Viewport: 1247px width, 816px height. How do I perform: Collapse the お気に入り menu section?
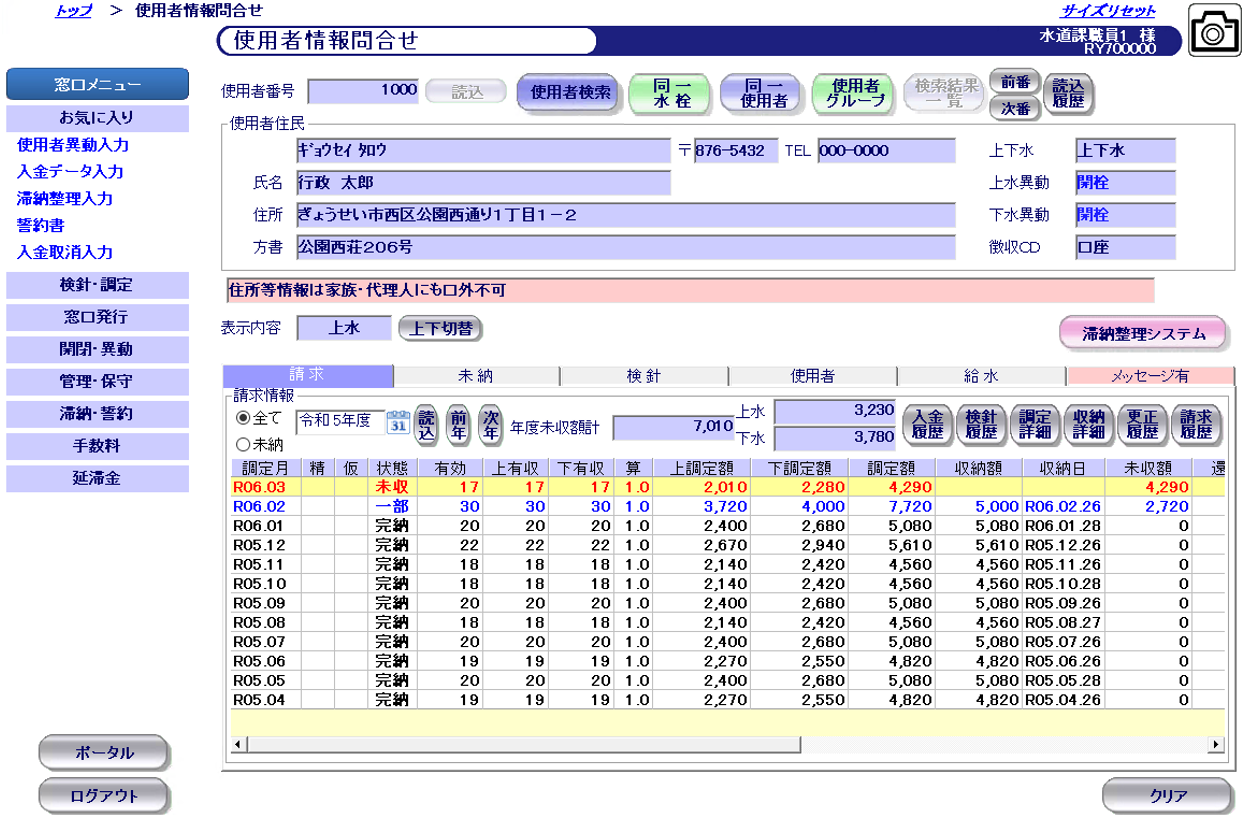[97, 117]
